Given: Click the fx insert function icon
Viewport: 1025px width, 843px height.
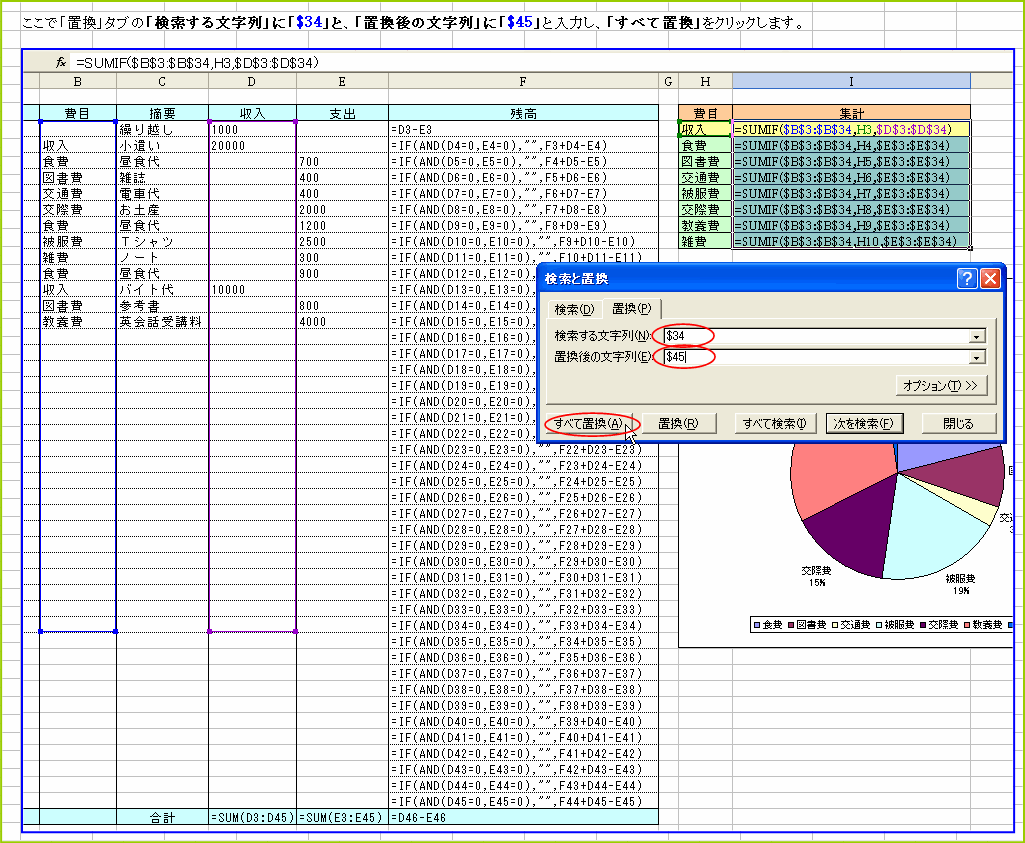Looking at the screenshot, I should coord(61,63).
